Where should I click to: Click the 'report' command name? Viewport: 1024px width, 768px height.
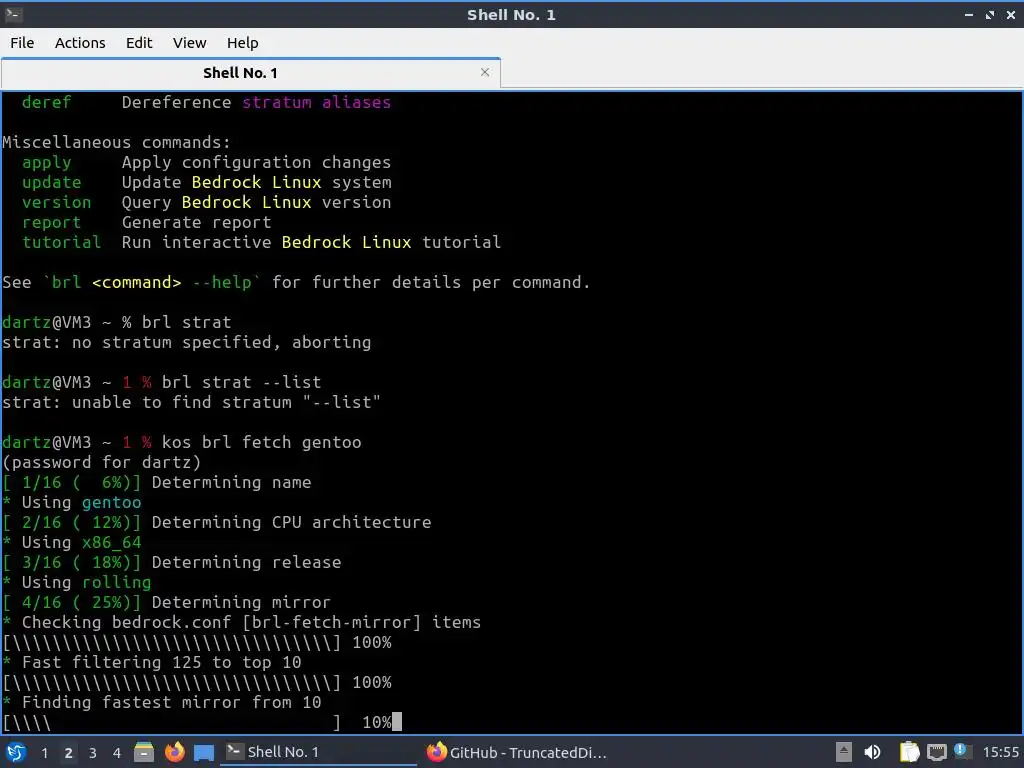(52, 222)
